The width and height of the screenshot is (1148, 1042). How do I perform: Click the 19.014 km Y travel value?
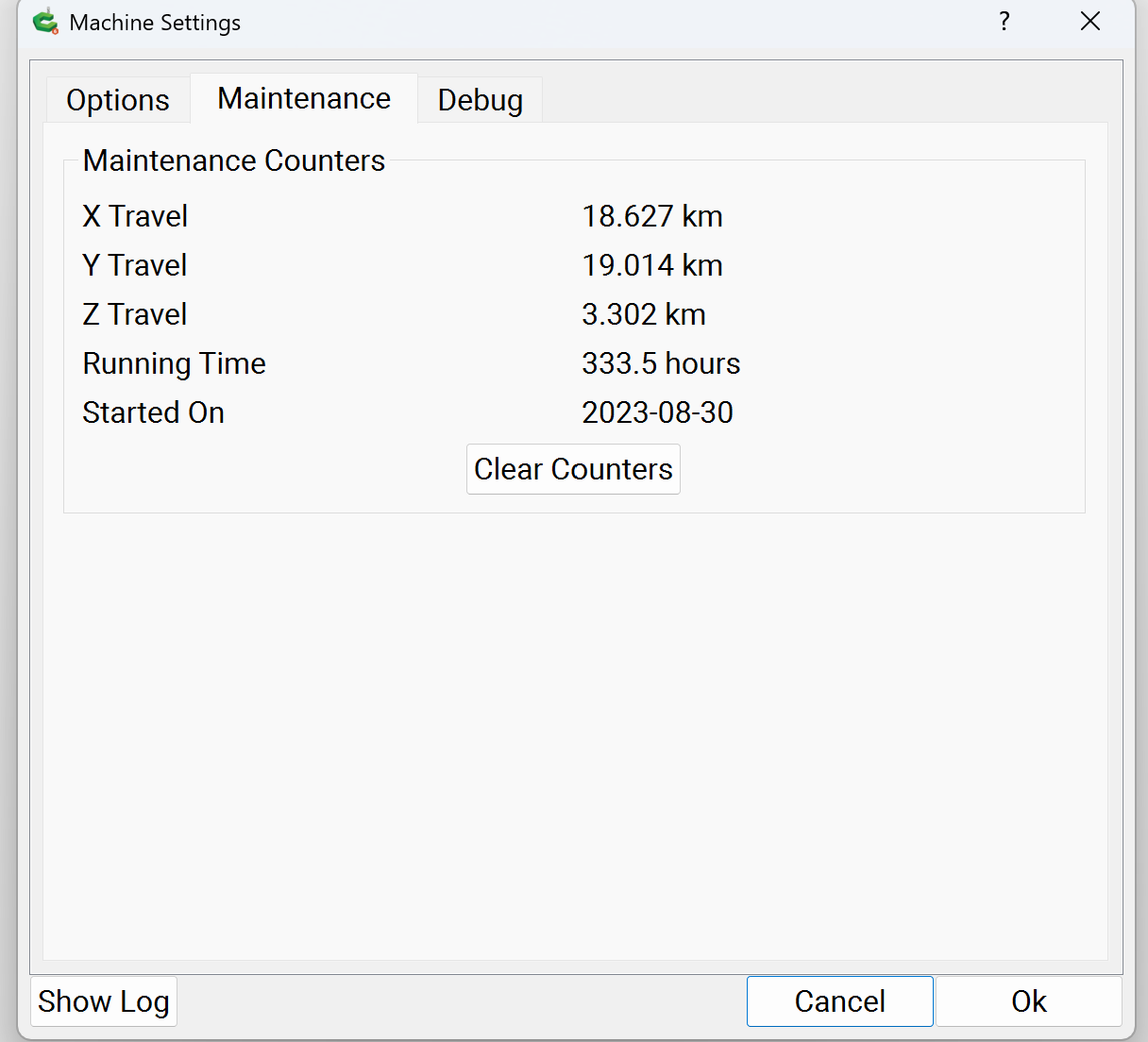[651, 265]
